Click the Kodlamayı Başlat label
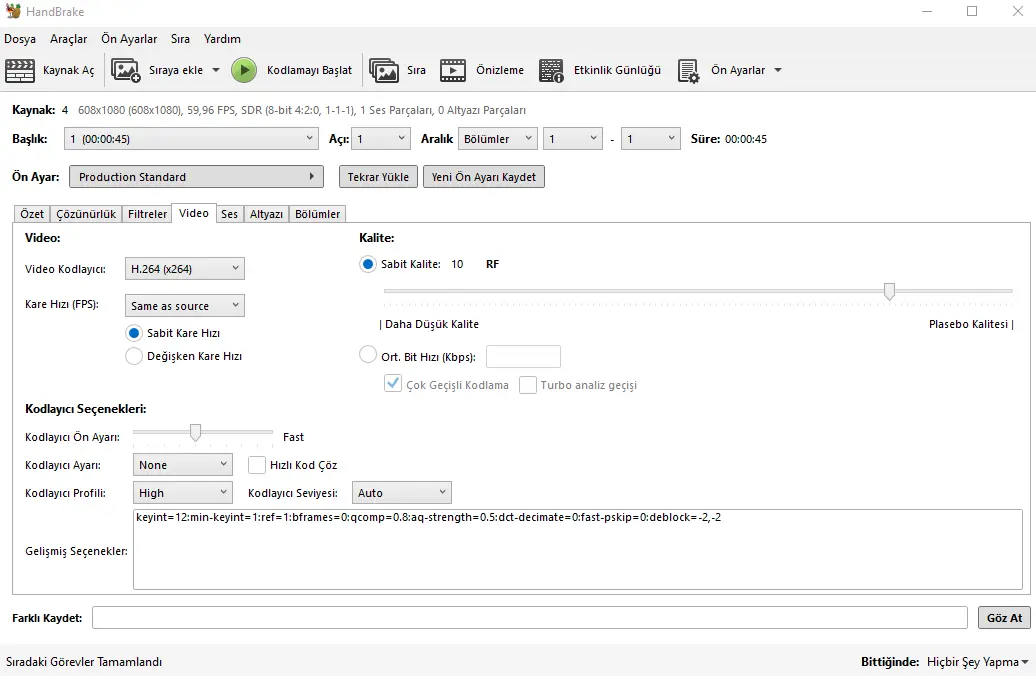1036x676 pixels. pos(309,70)
